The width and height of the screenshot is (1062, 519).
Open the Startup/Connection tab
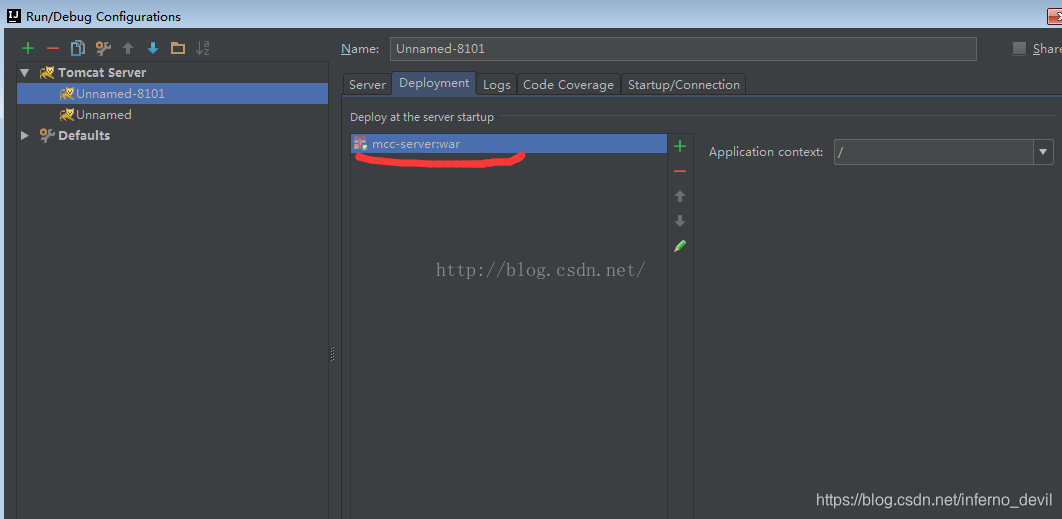(683, 85)
